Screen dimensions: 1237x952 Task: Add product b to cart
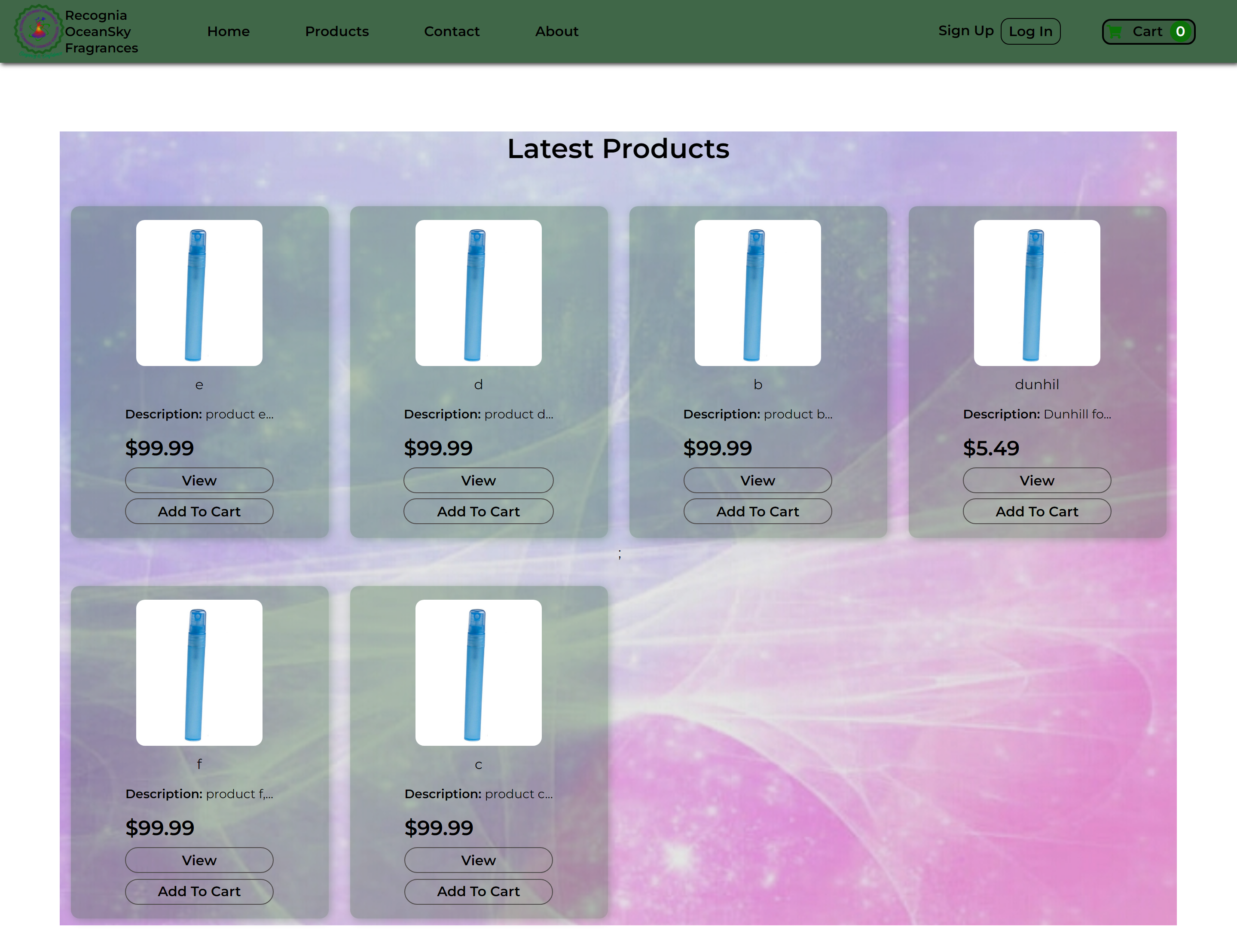[758, 511]
